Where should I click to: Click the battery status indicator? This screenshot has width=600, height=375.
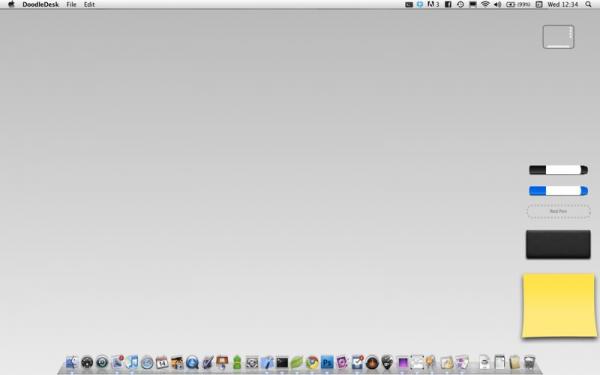coord(518,5)
